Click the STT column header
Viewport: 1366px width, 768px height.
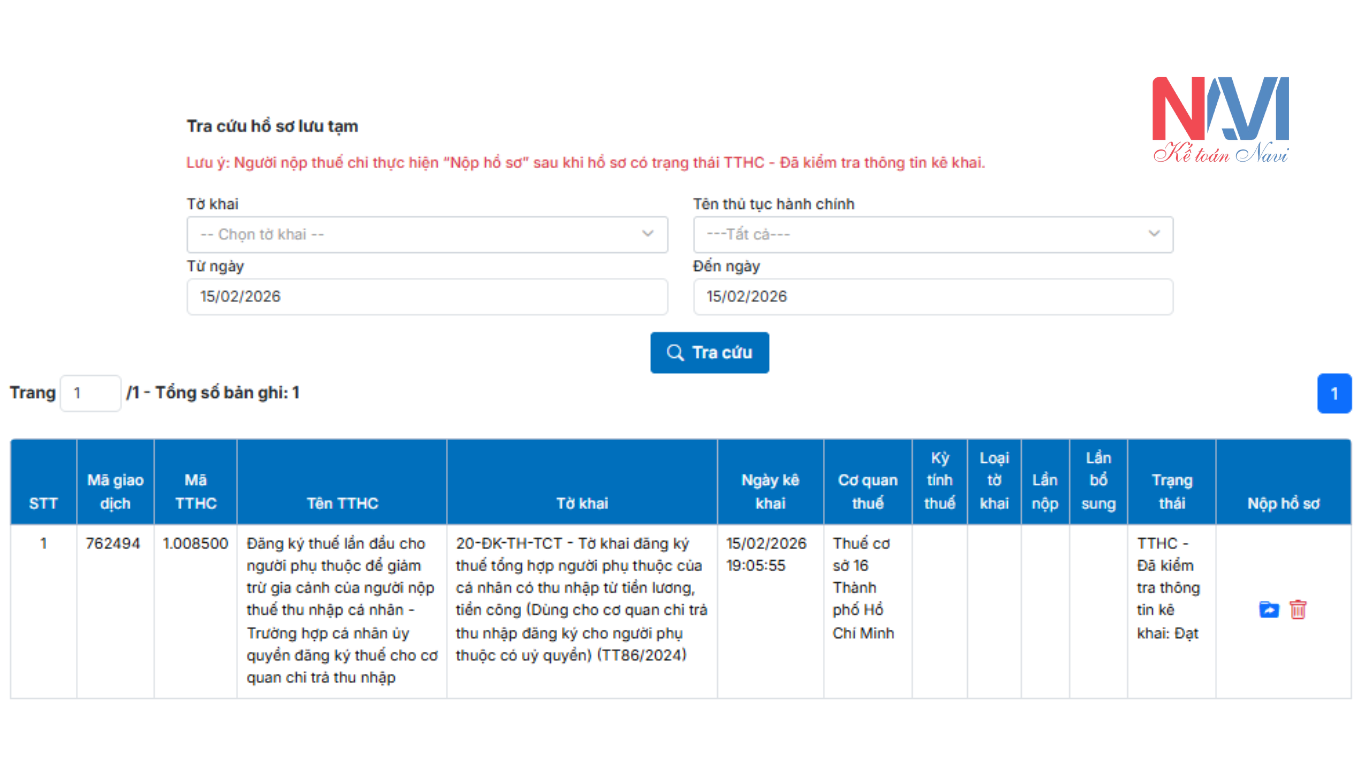[x=43, y=503]
